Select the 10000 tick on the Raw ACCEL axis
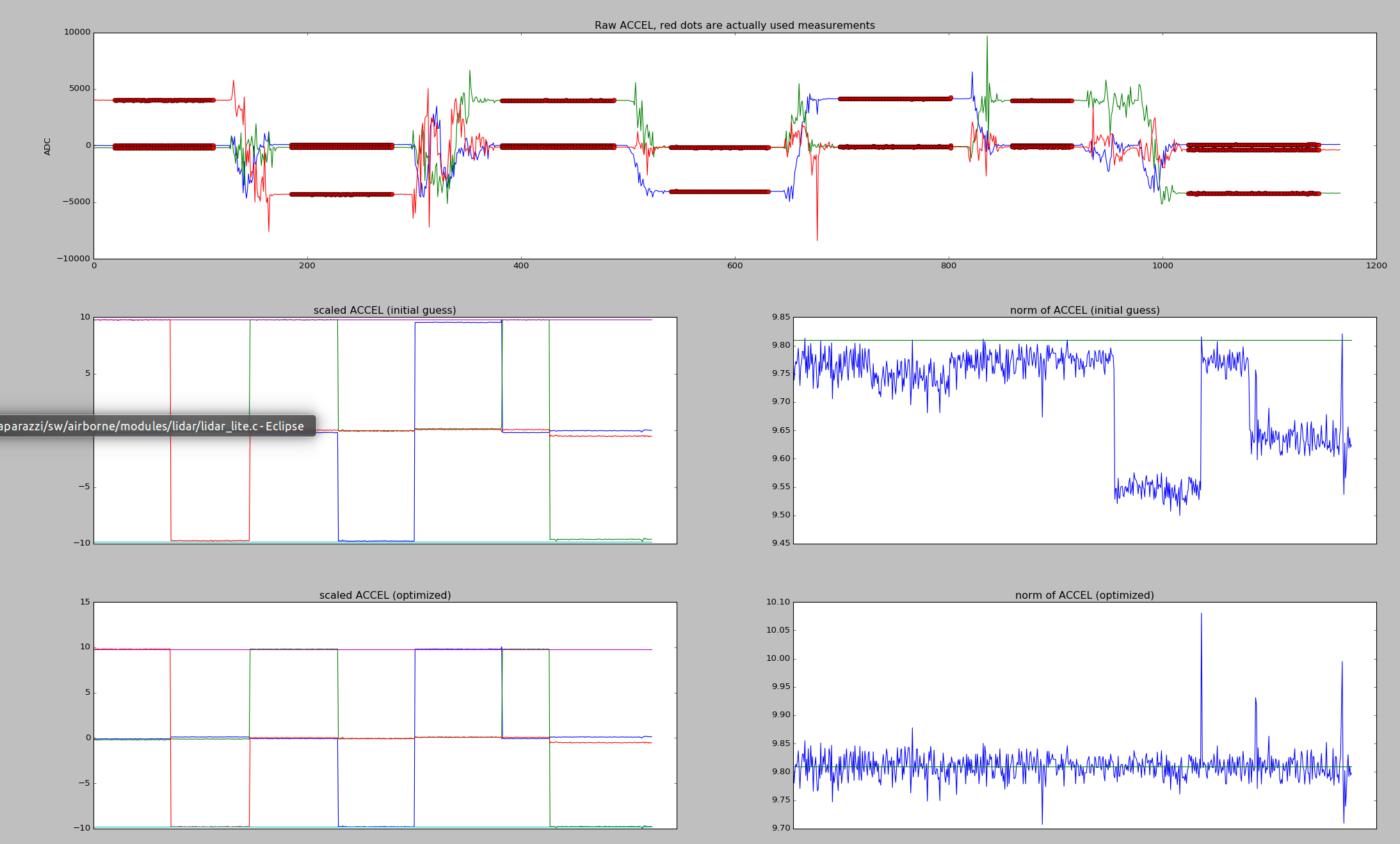 pos(77,33)
